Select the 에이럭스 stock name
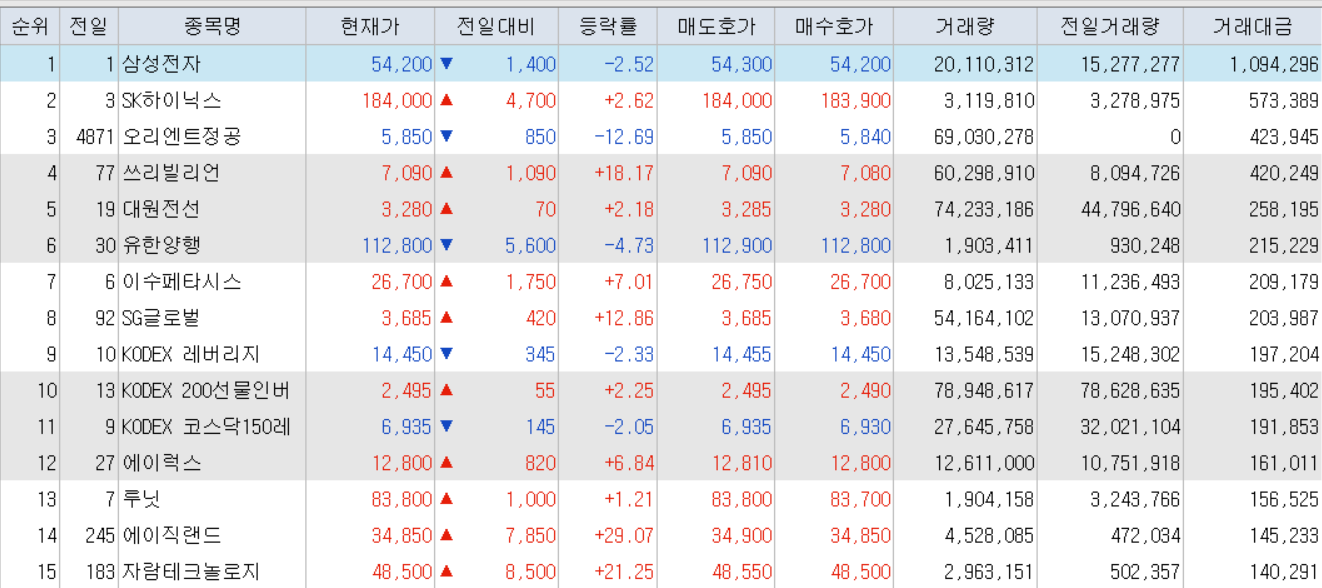Screen dimensions: 1322x588 click(x=161, y=463)
